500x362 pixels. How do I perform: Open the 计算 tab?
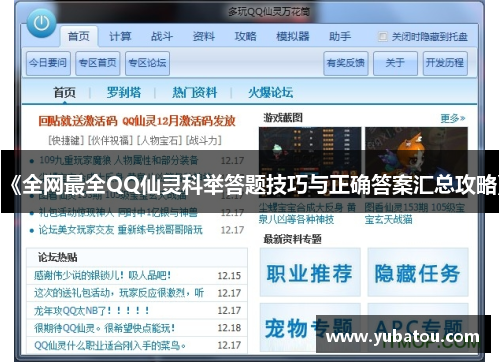coord(120,36)
